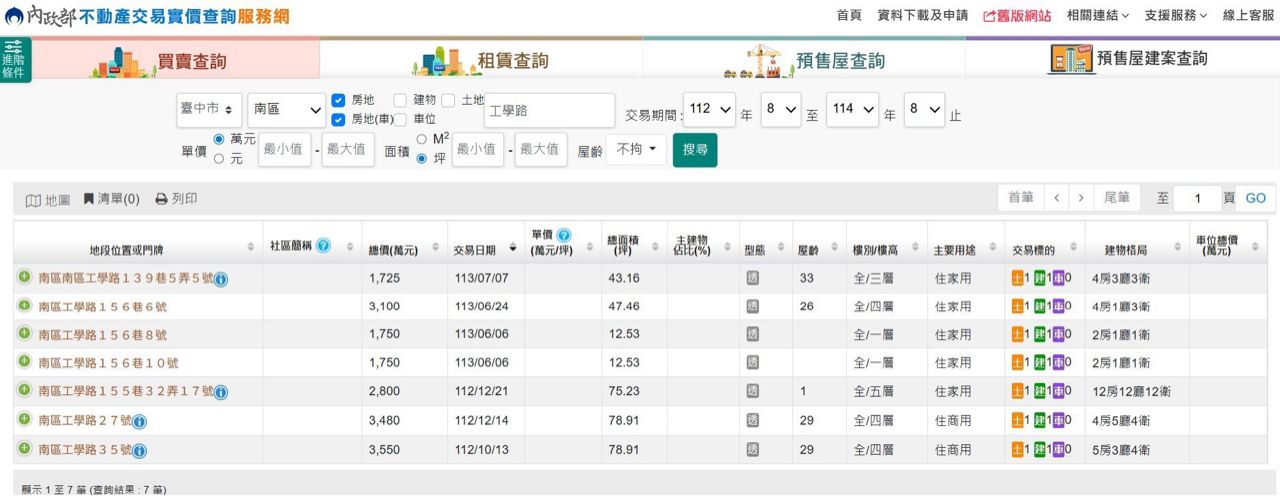Switch to the 租賃查詢 tab
Viewport: 1280px width, 496px height.
481,60
